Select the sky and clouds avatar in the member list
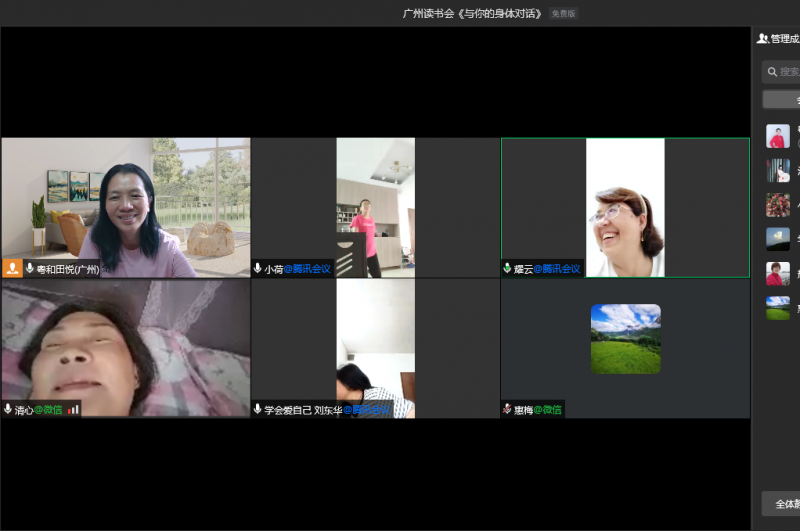Screen dimensions: 800x531 (x=777, y=239)
